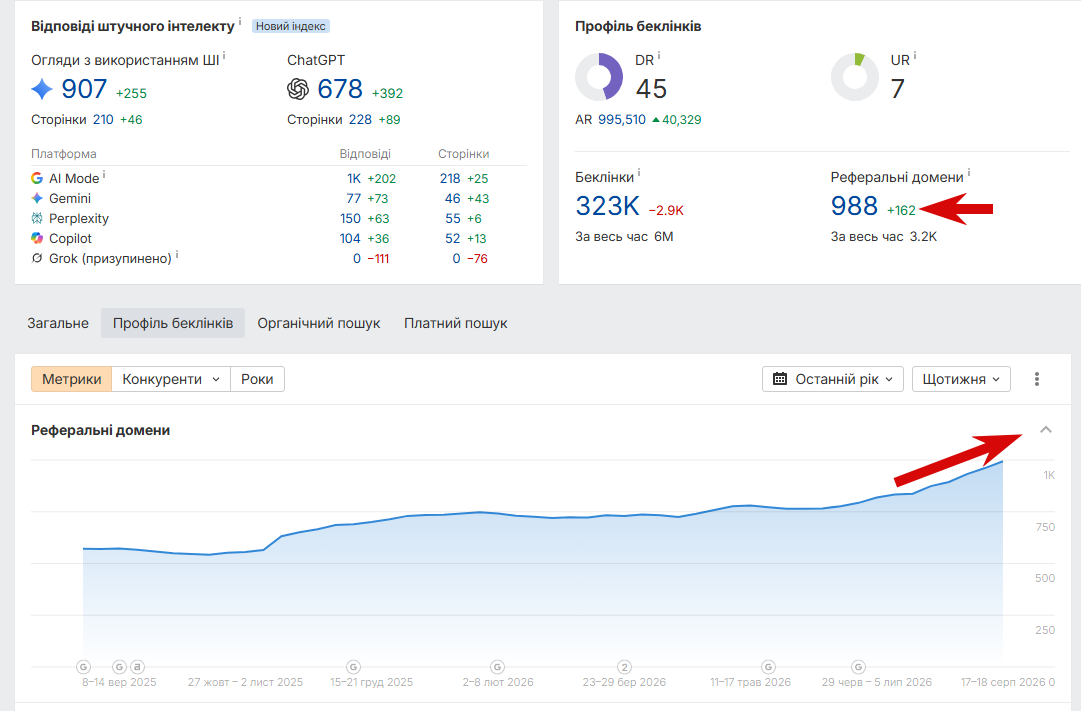
Task: Collapse the Реферальні домени chart section
Action: click(x=1045, y=430)
